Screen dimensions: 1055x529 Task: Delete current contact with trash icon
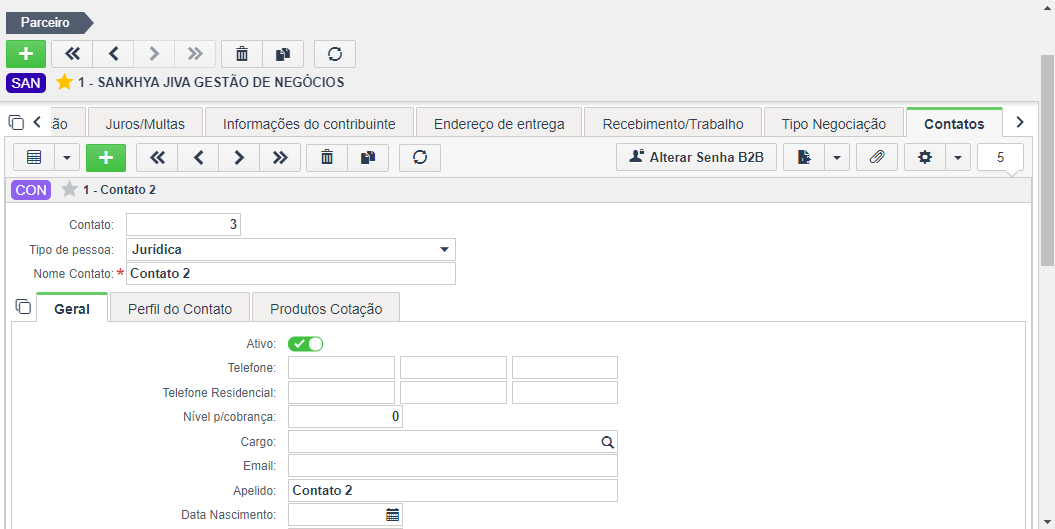point(327,157)
